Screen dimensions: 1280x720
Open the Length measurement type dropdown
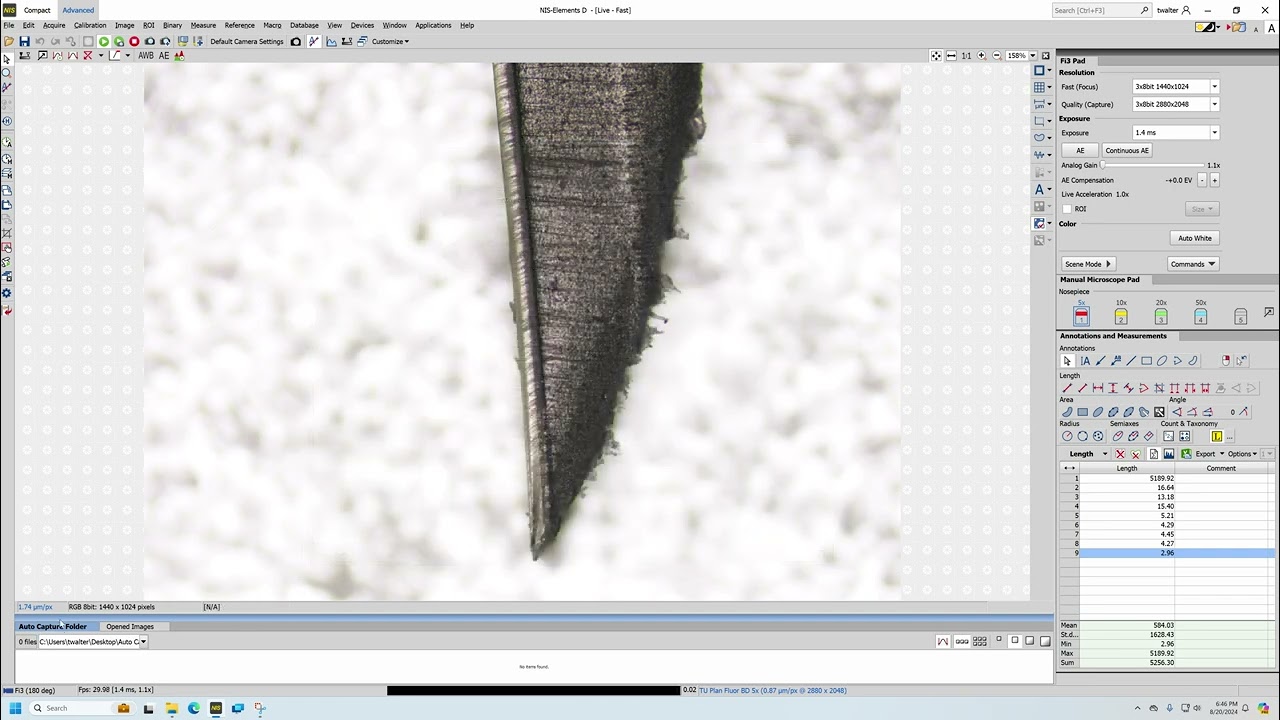point(1105,454)
